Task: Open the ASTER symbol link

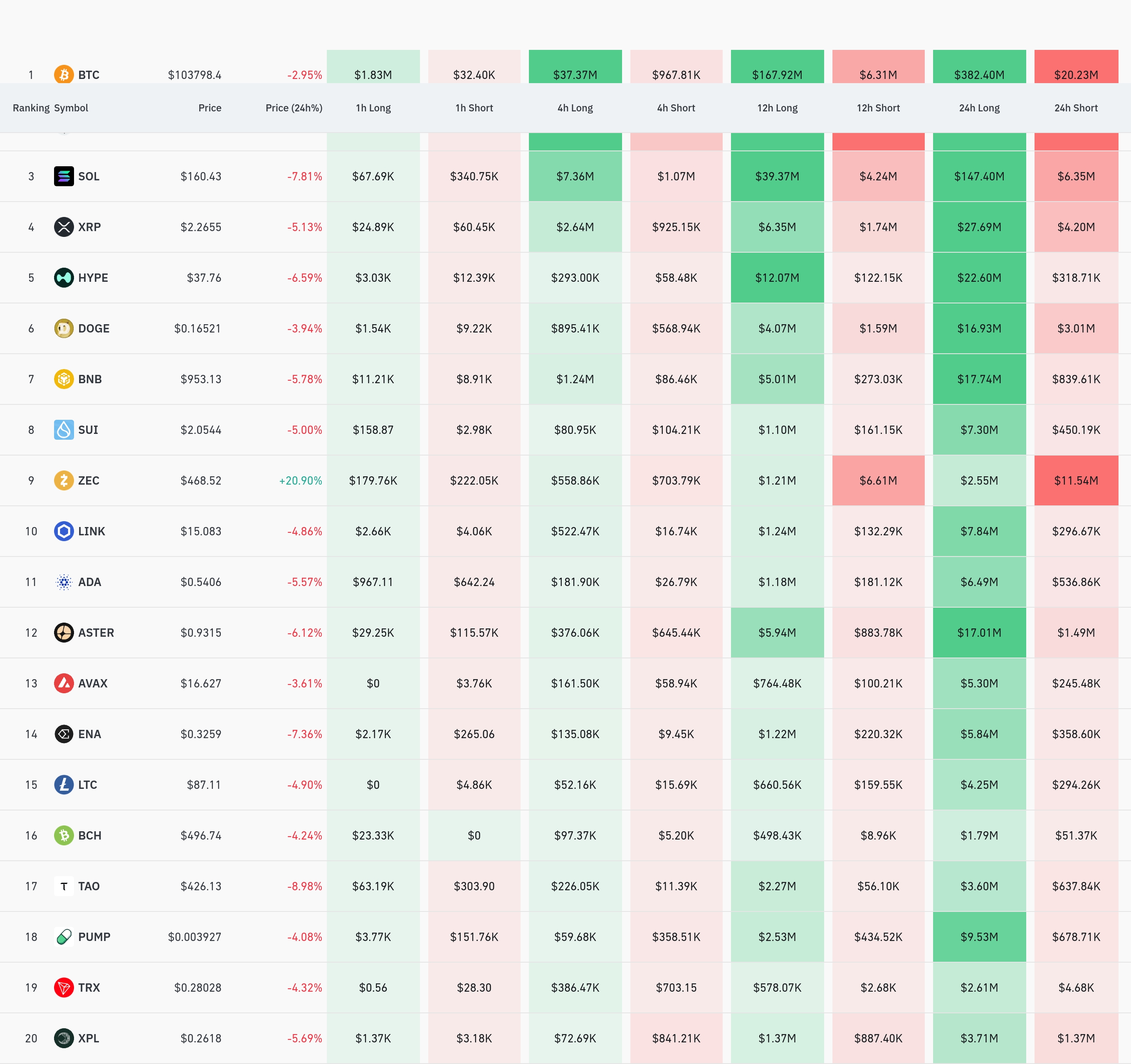Action: pos(96,632)
